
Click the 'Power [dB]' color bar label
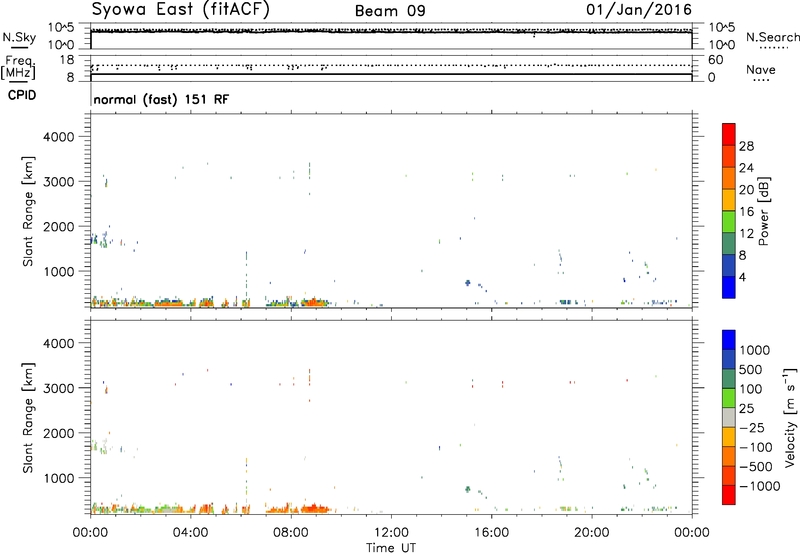(x=763, y=211)
